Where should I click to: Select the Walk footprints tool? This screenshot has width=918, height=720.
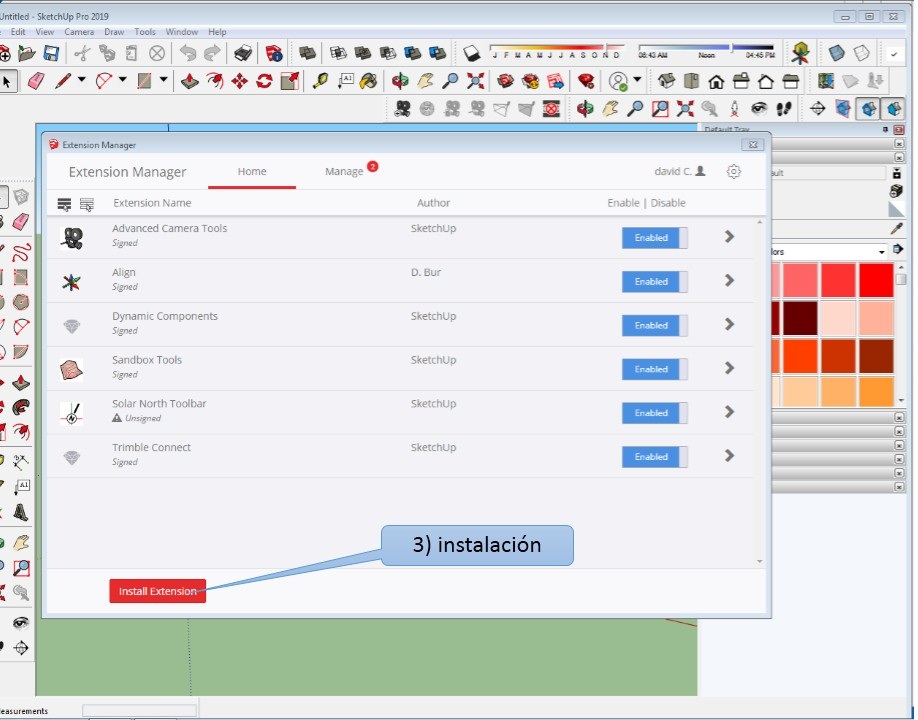(x=784, y=108)
